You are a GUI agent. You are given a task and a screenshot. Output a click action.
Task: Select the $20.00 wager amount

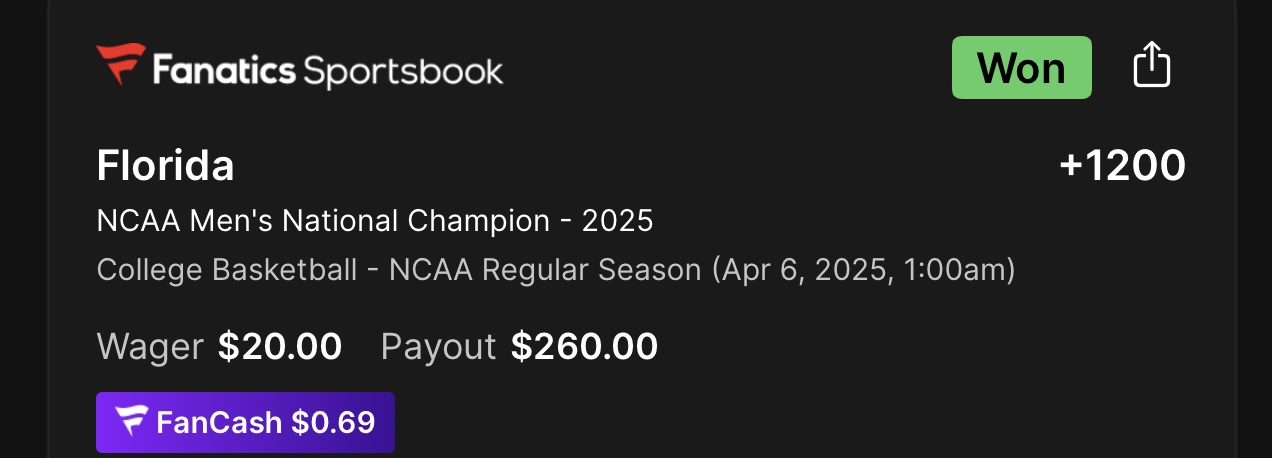point(280,346)
